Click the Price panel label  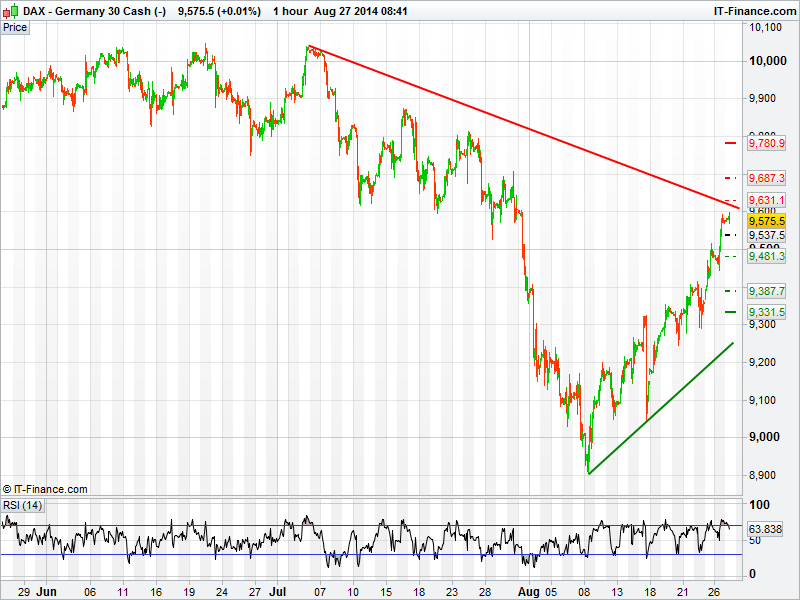tap(15, 28)
